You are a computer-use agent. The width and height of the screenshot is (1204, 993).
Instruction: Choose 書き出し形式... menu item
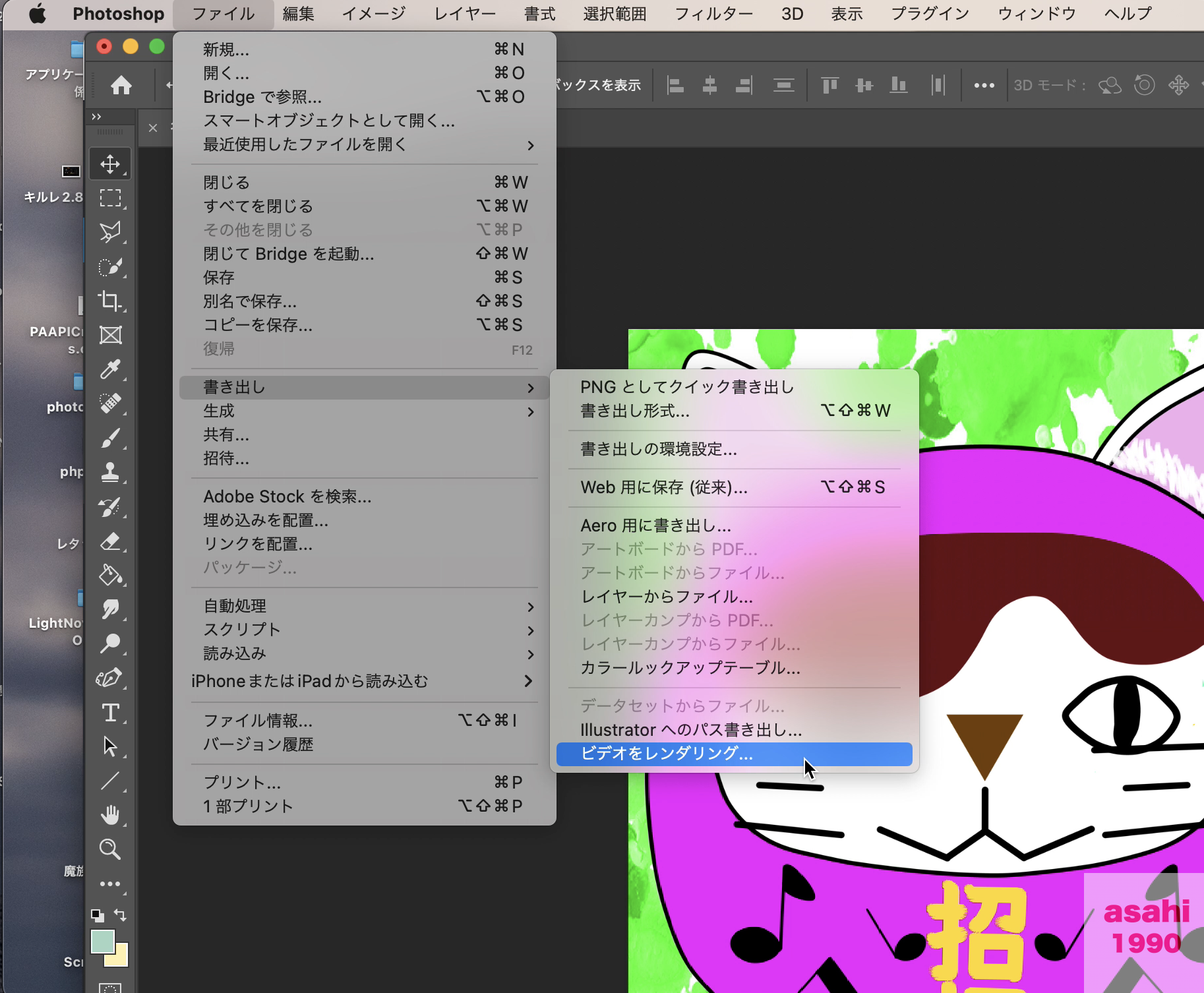735,411
